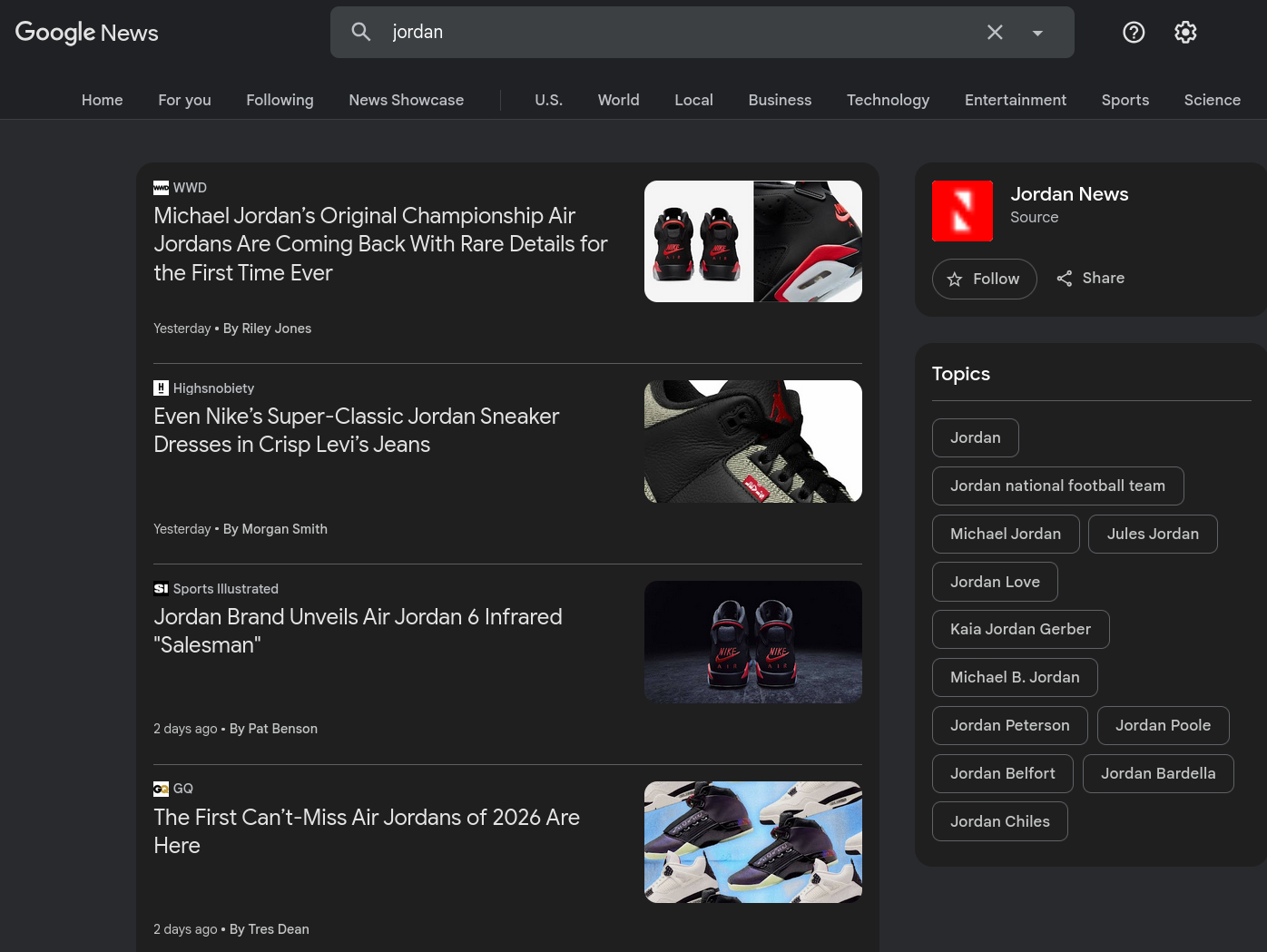Choose the Jordan Poole topic chip
Screen dimensions: 1267x952
pos(1163,725)
